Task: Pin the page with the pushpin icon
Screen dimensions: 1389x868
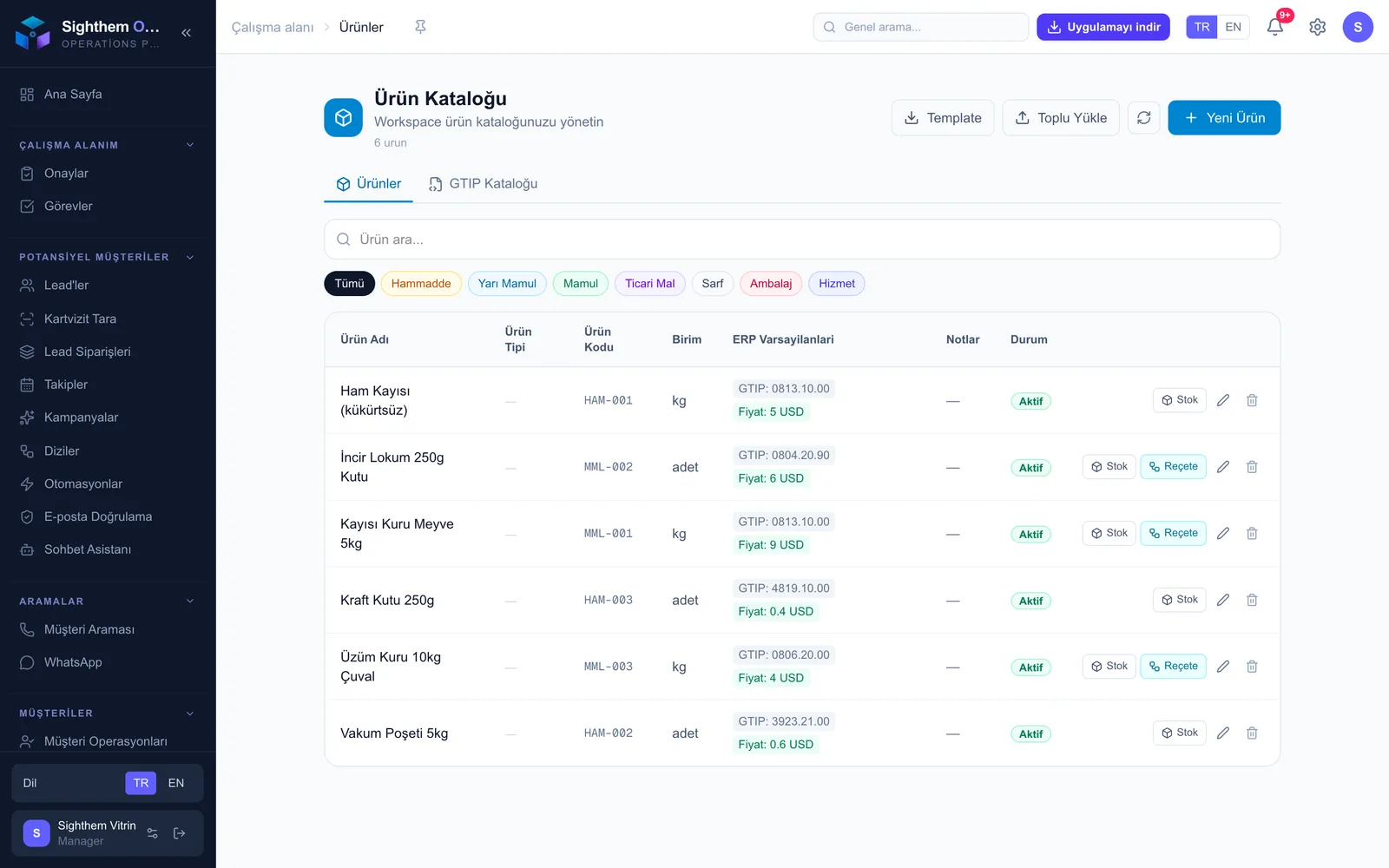Action: pos(420,27)
